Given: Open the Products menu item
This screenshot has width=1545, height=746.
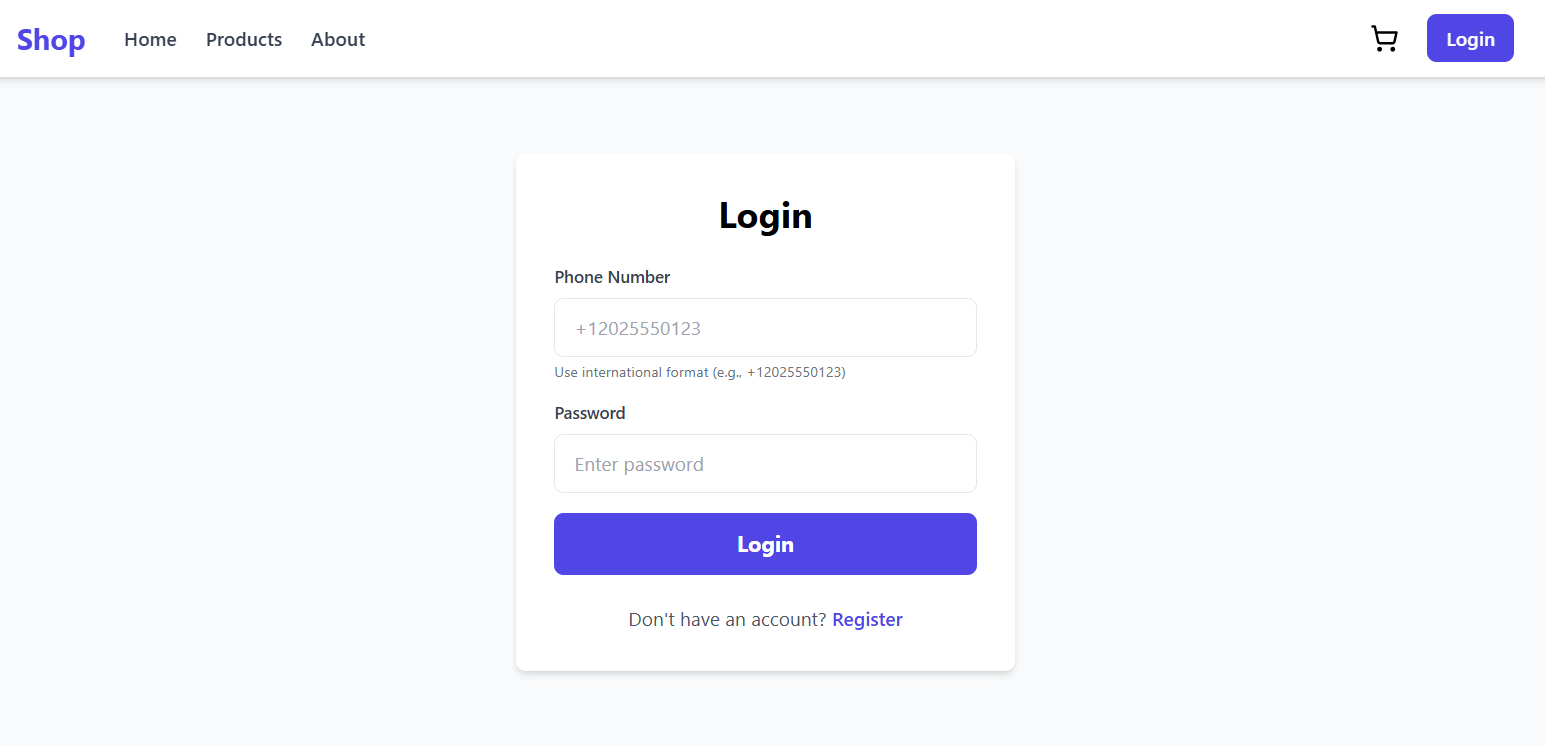Looking at the screenshot, I should coord(244,40).
